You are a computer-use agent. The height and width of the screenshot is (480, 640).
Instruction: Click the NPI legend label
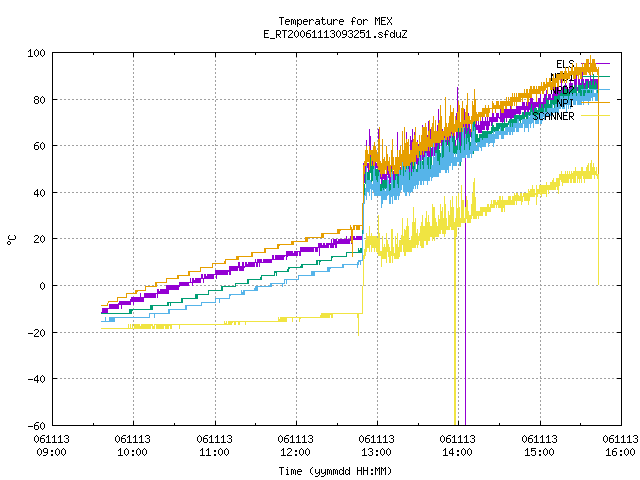click(565, 103)
